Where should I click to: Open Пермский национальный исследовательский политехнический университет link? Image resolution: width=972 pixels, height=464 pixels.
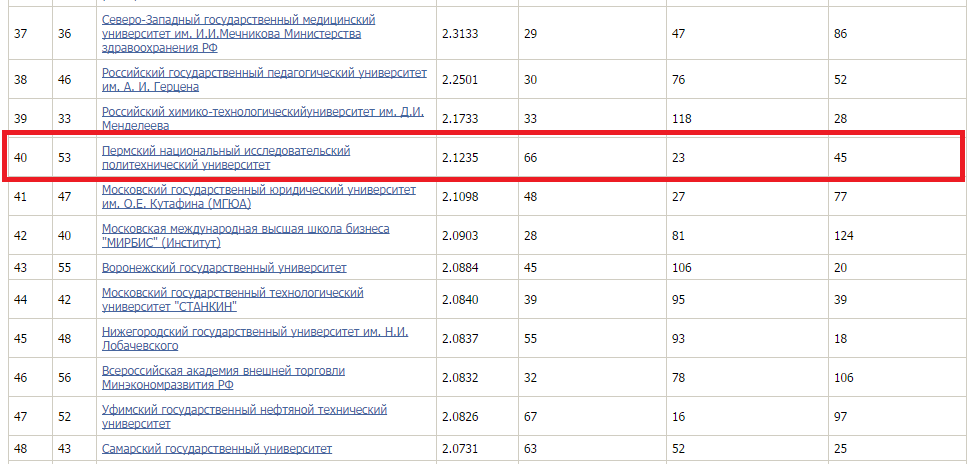coord(226,157)
